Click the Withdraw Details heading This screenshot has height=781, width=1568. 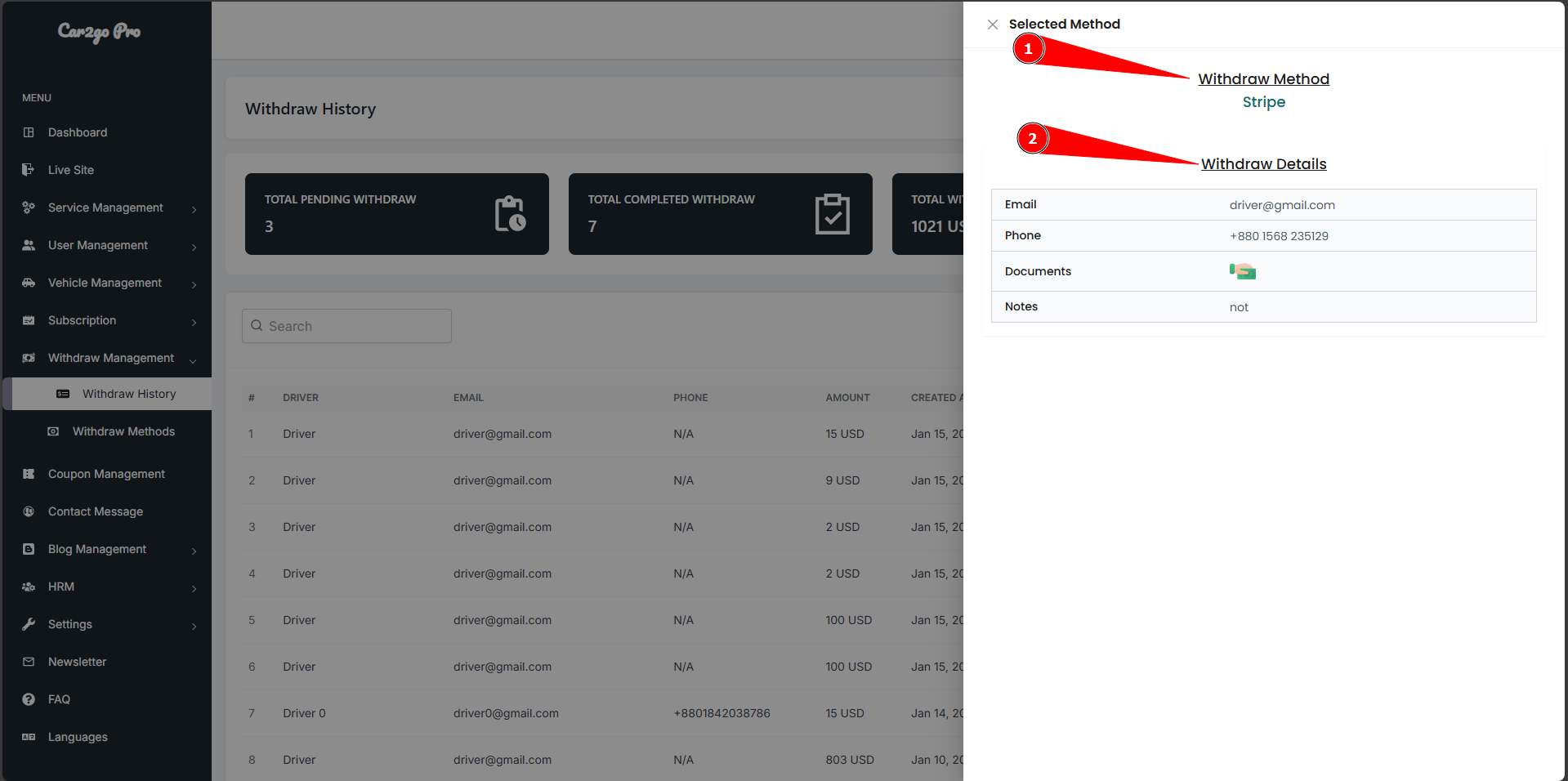1263,164
